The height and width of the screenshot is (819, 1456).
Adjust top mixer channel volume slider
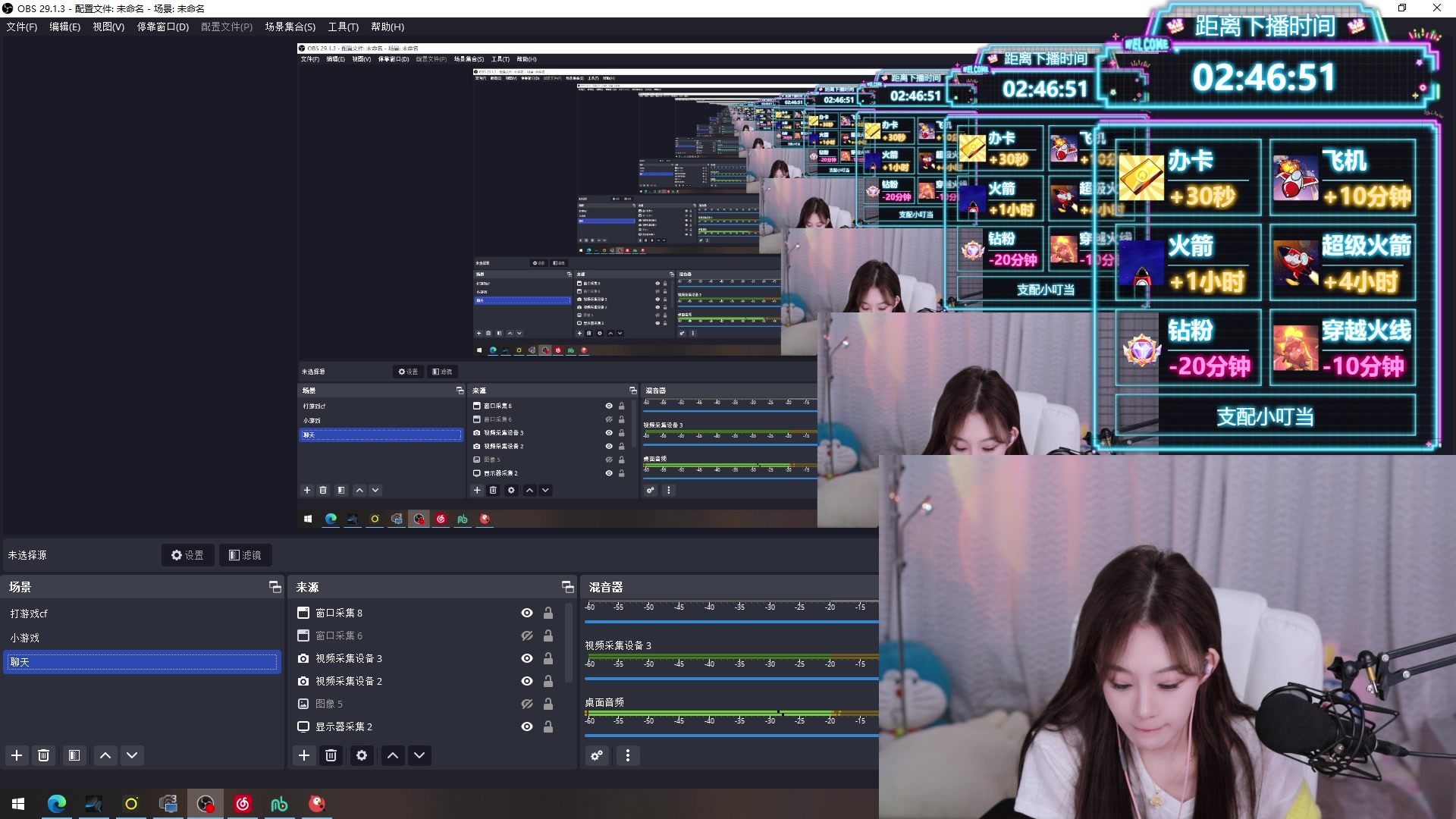tap(732, 622)
